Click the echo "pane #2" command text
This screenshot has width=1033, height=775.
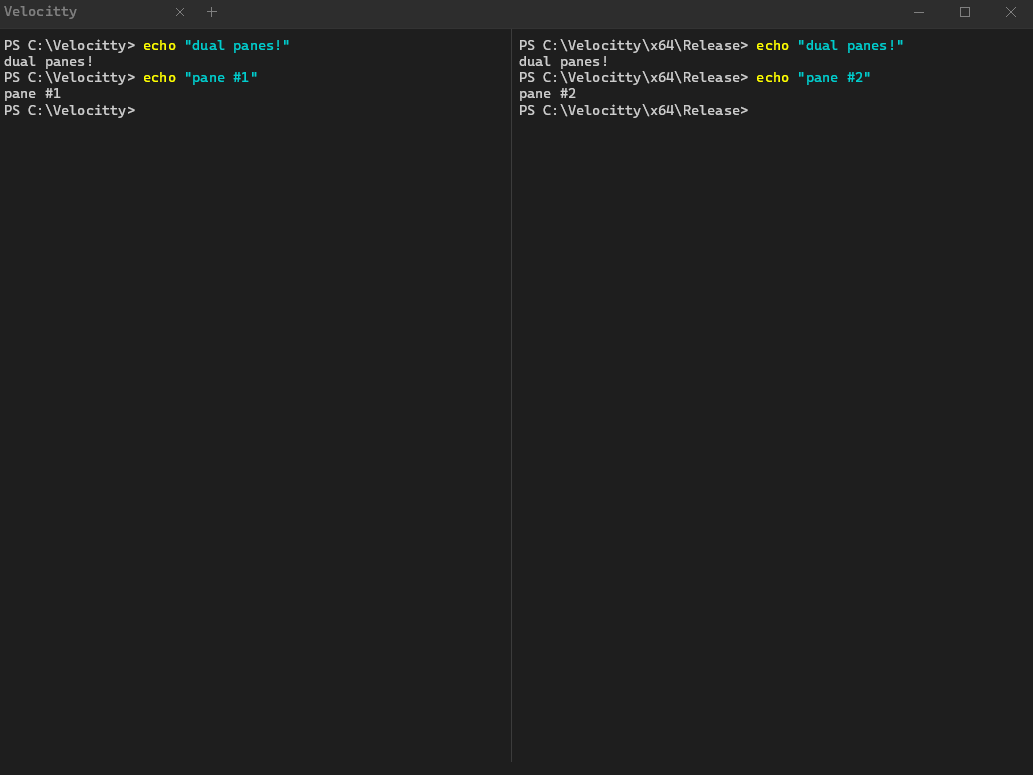point(813,78)
